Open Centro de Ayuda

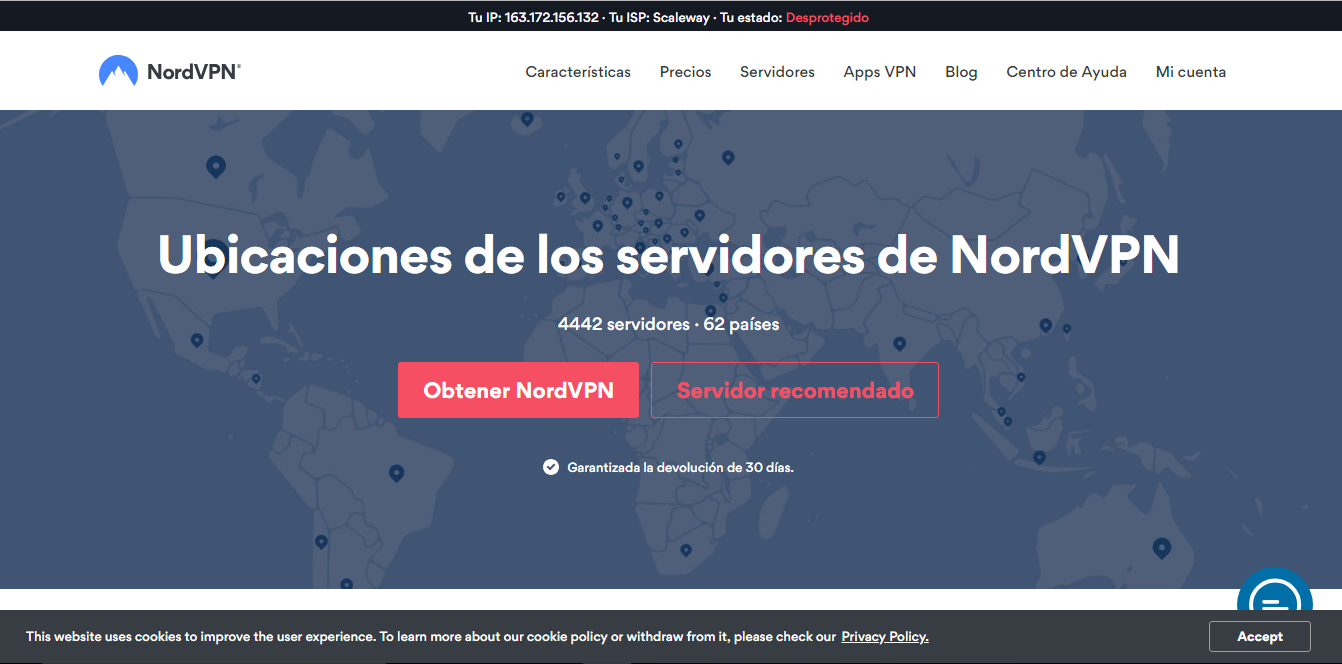[x=1066, y=72]
